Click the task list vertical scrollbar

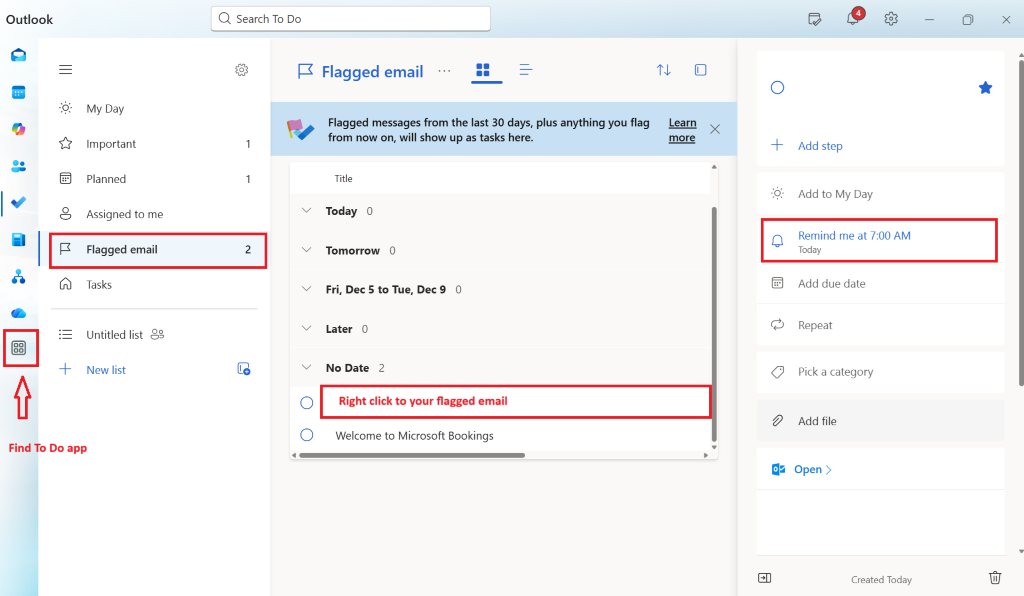tap(714, 324)
